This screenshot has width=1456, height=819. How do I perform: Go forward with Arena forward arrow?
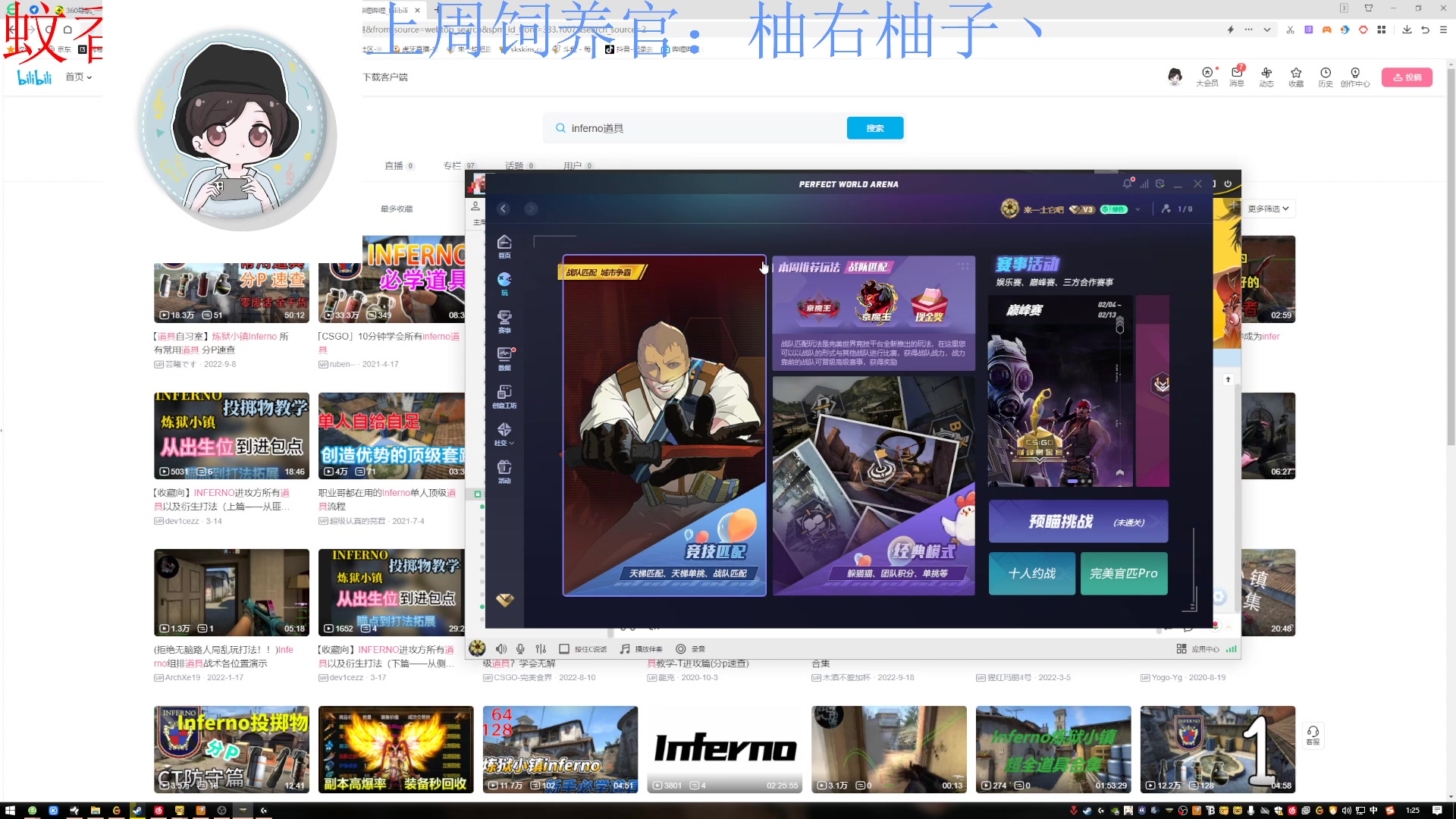531,209
